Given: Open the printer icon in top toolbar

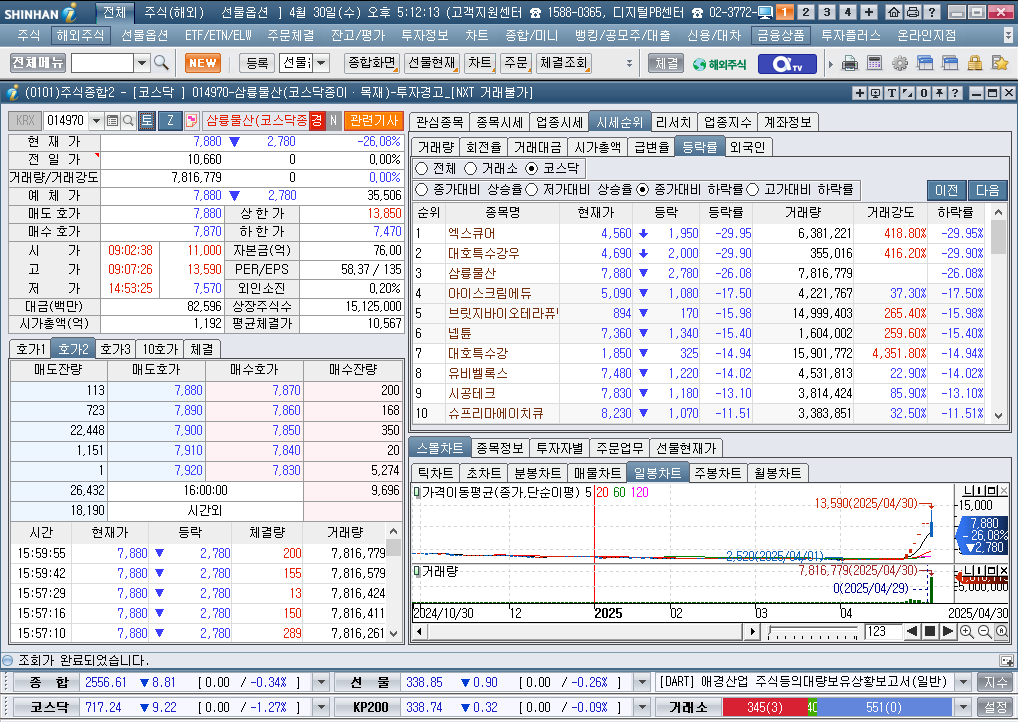Looking at the screenshot, I should pos(849,64).
